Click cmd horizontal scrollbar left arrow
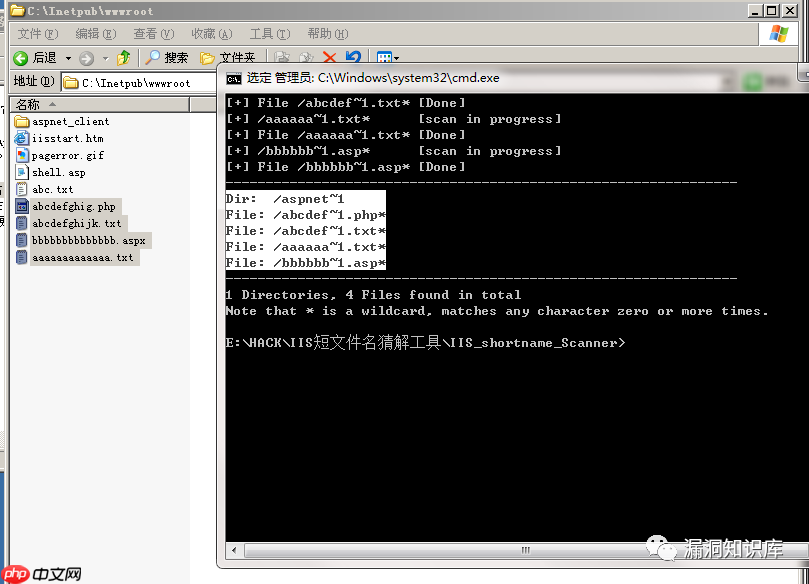This screenshot has width=809, height=584. tap(234, 550)
